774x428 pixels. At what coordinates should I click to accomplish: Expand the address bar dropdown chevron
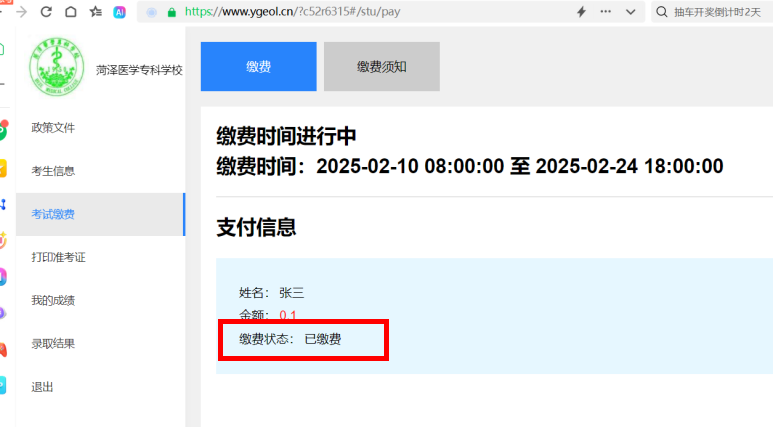click(x=630, y=12)
